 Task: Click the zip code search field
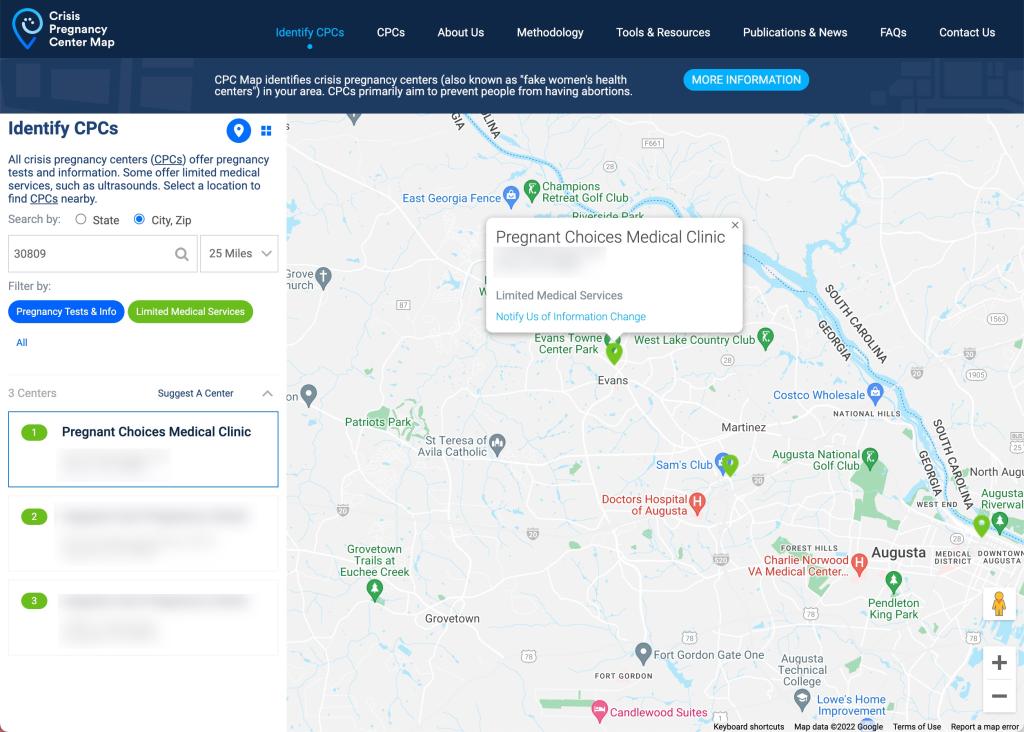click(90, 254)
